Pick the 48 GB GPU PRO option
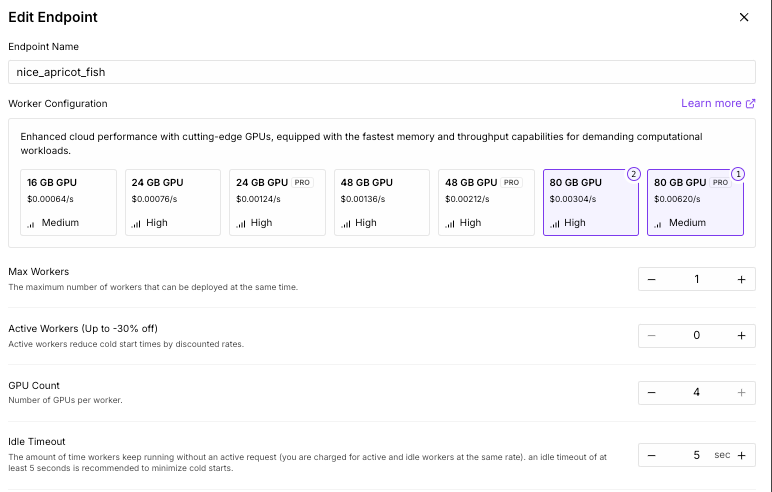This screenshot has height=492, width=772. coord(486,202)
